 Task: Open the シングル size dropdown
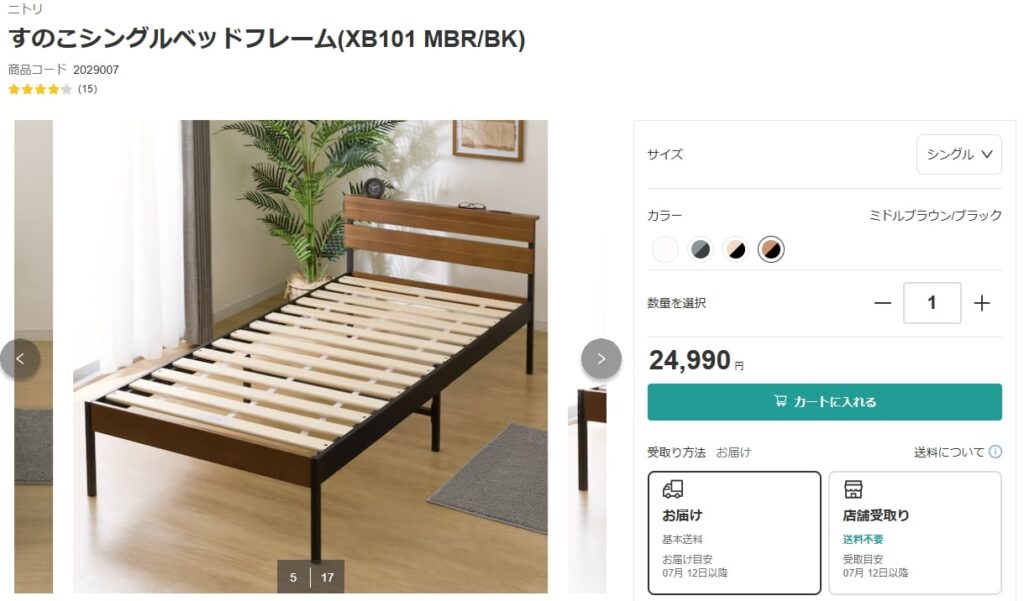tap(959, 154)
